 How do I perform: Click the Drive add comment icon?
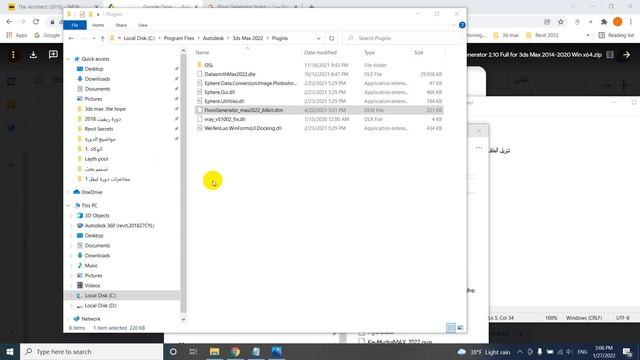point(53,55)
